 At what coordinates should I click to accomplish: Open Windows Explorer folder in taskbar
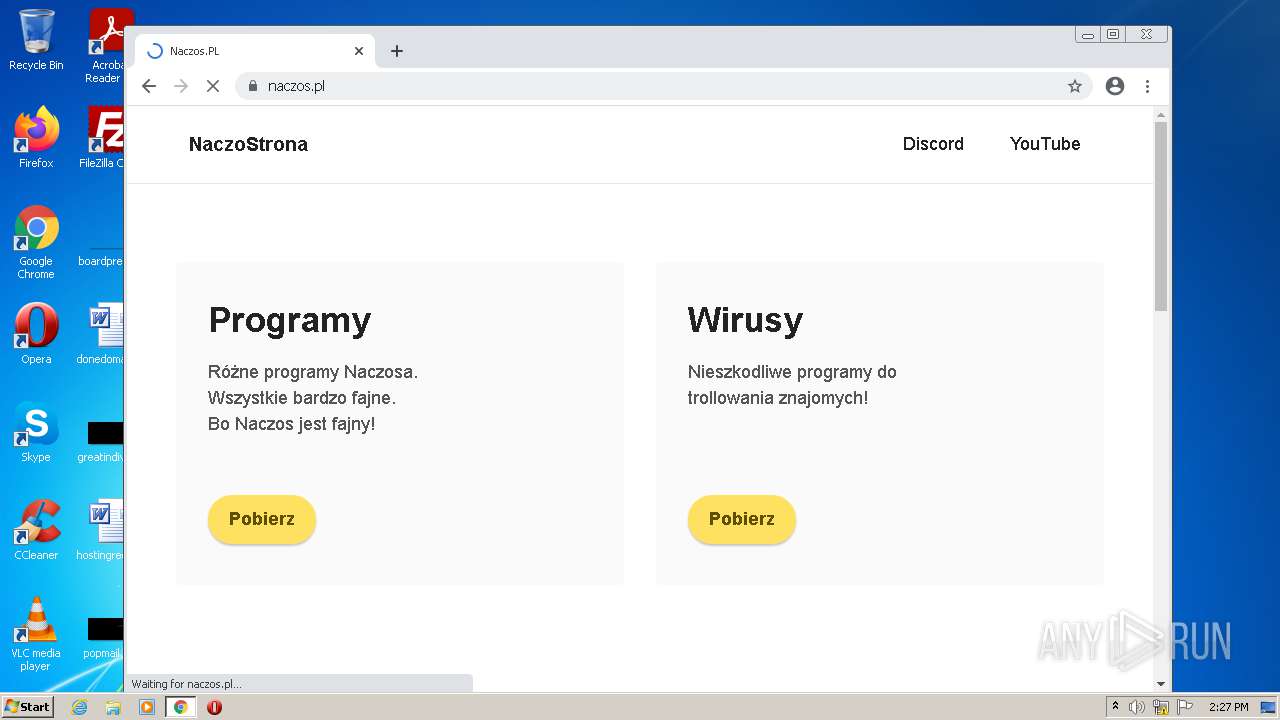click(x=113, y=707)
